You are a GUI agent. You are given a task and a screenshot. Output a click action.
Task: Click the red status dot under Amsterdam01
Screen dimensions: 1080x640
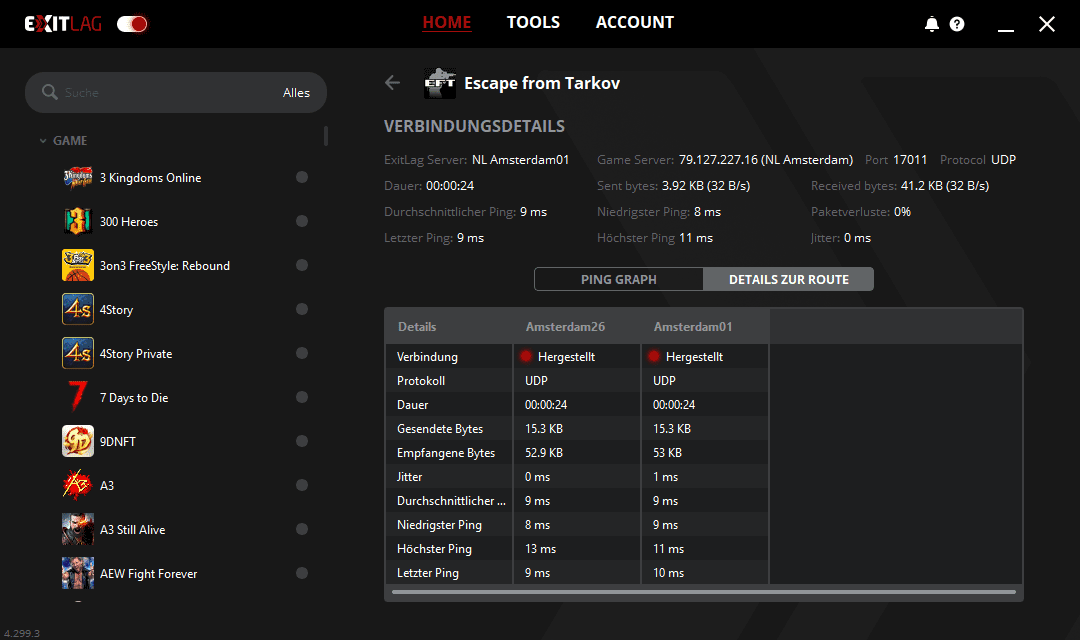coord(654,356)
